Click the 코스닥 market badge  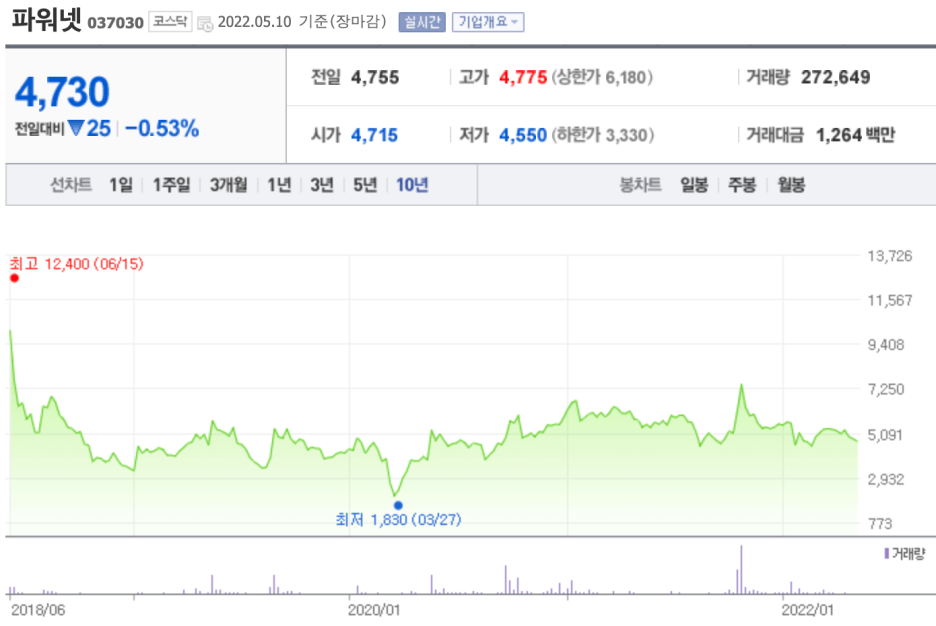click(170, 22)
